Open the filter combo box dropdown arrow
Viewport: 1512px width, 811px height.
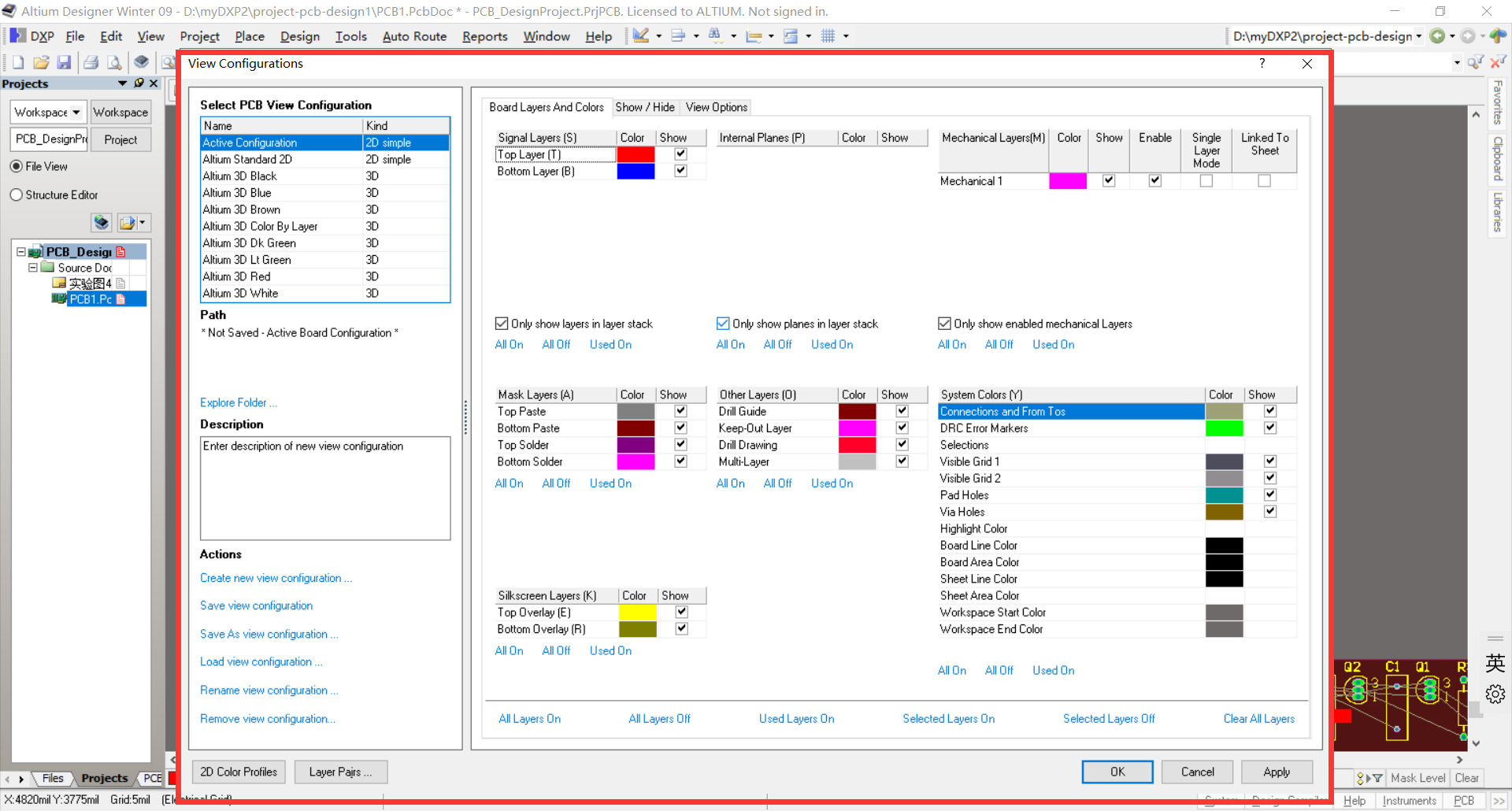click(1457, 63)
